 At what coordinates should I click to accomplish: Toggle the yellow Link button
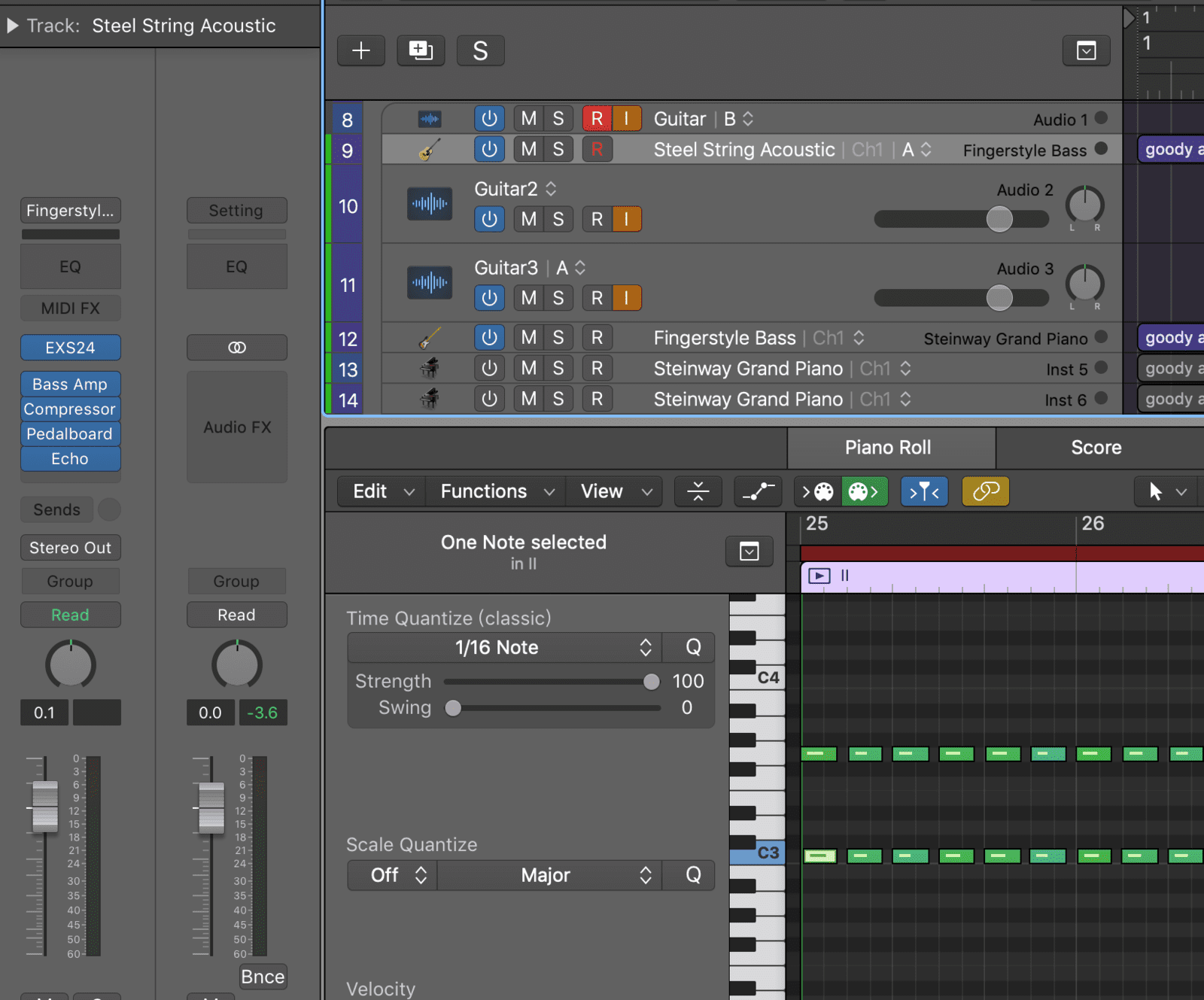(985, 491)
